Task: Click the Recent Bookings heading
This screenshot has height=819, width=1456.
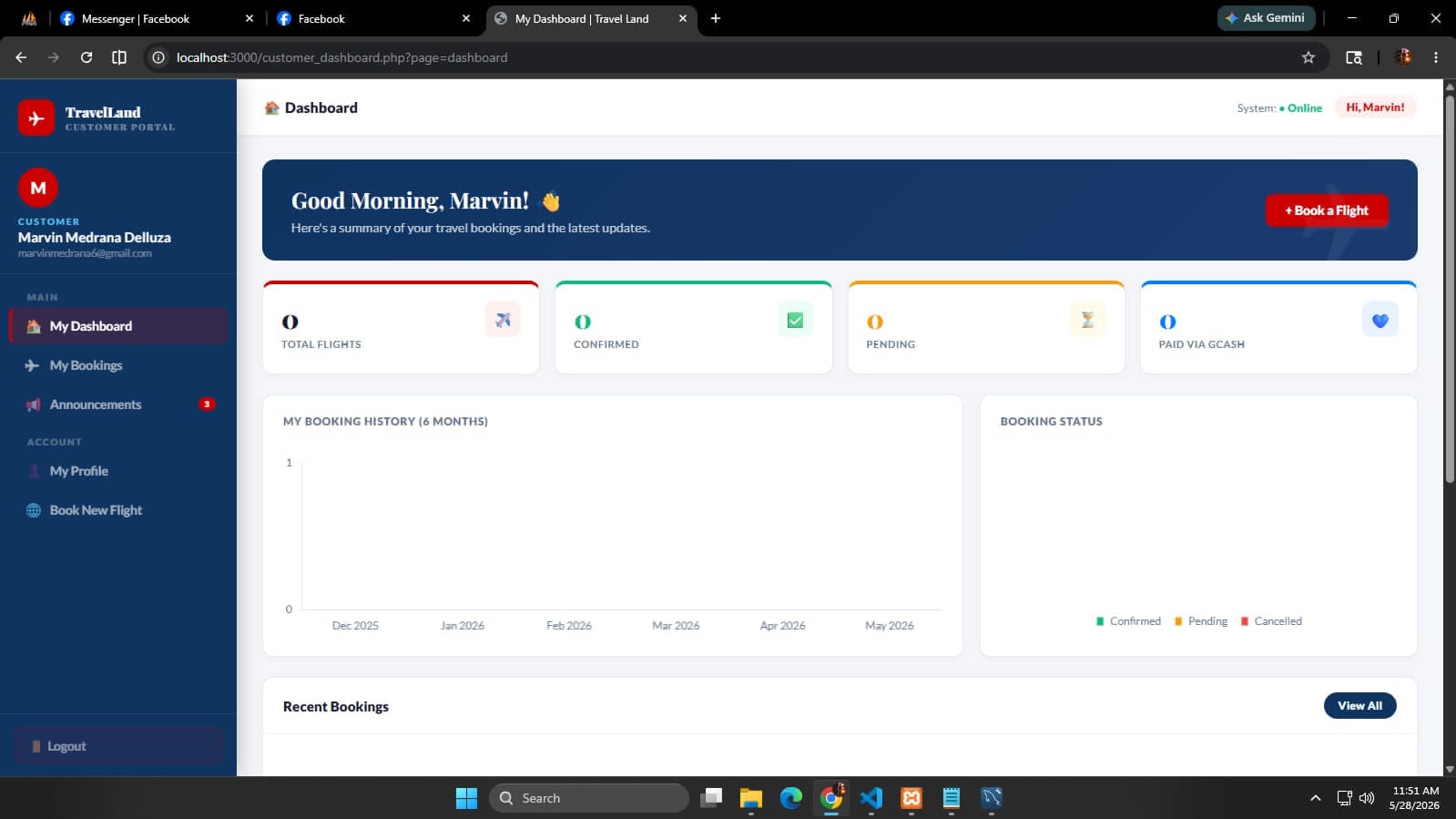Action: pos(336,707)
